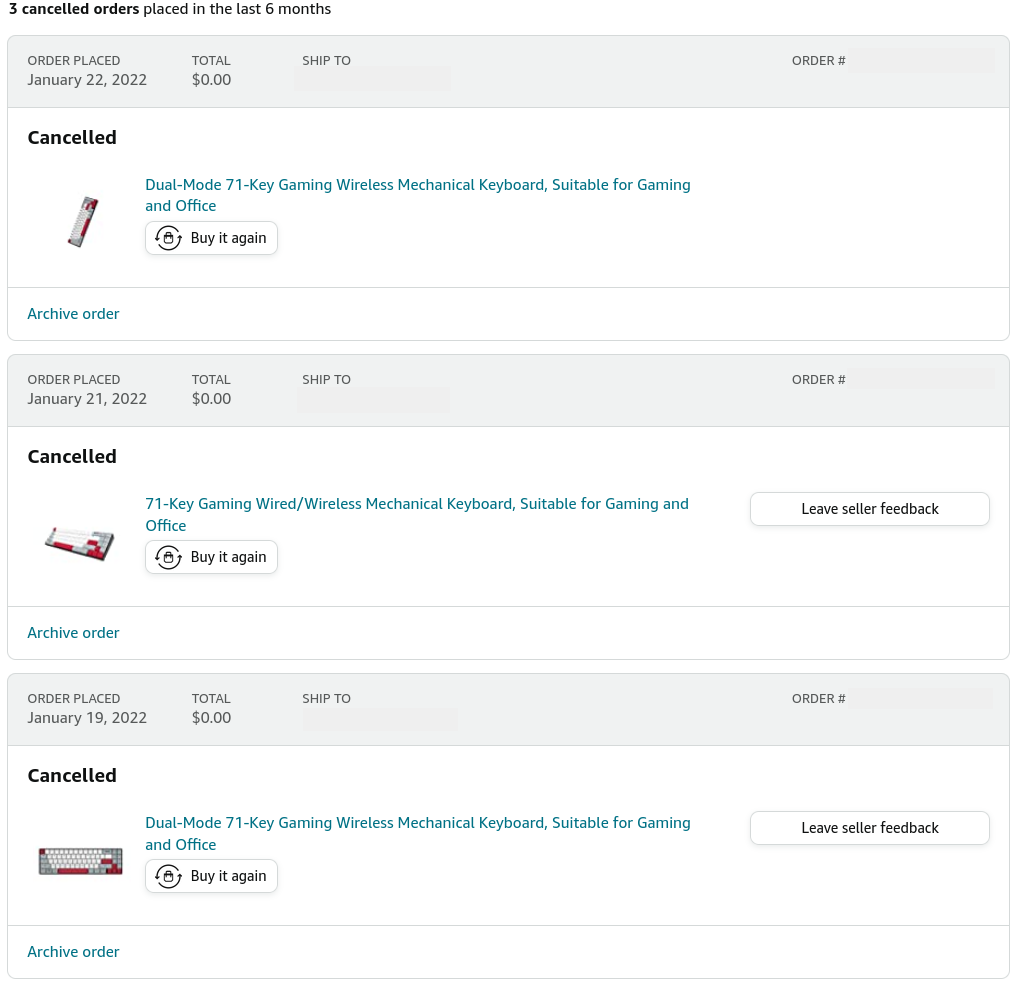1026x990 pixels.
Task: Buy the January 22 order keyboard again
Action: [211, 238]
